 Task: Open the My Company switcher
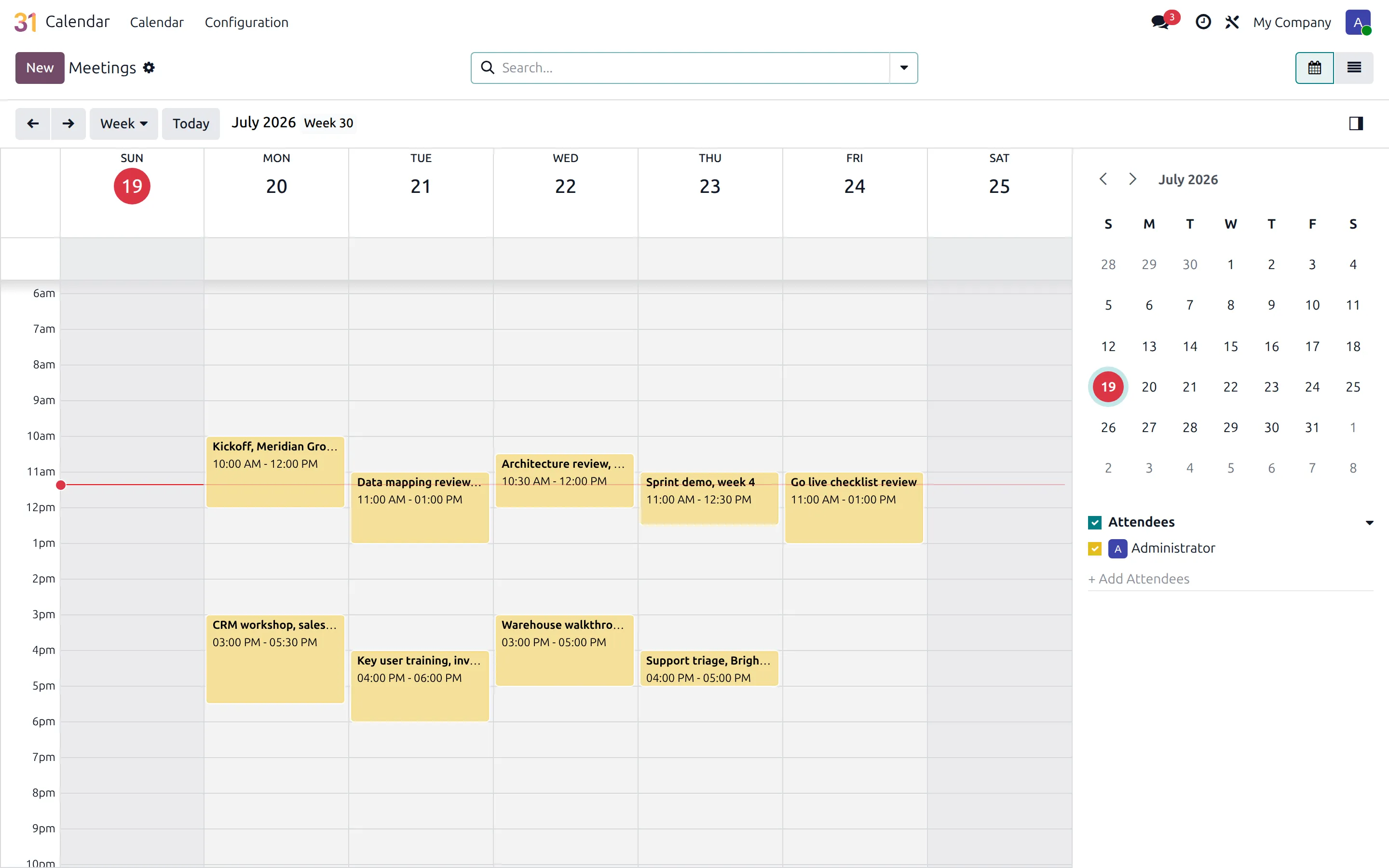pyautogui.click(x=1292, y=22)
